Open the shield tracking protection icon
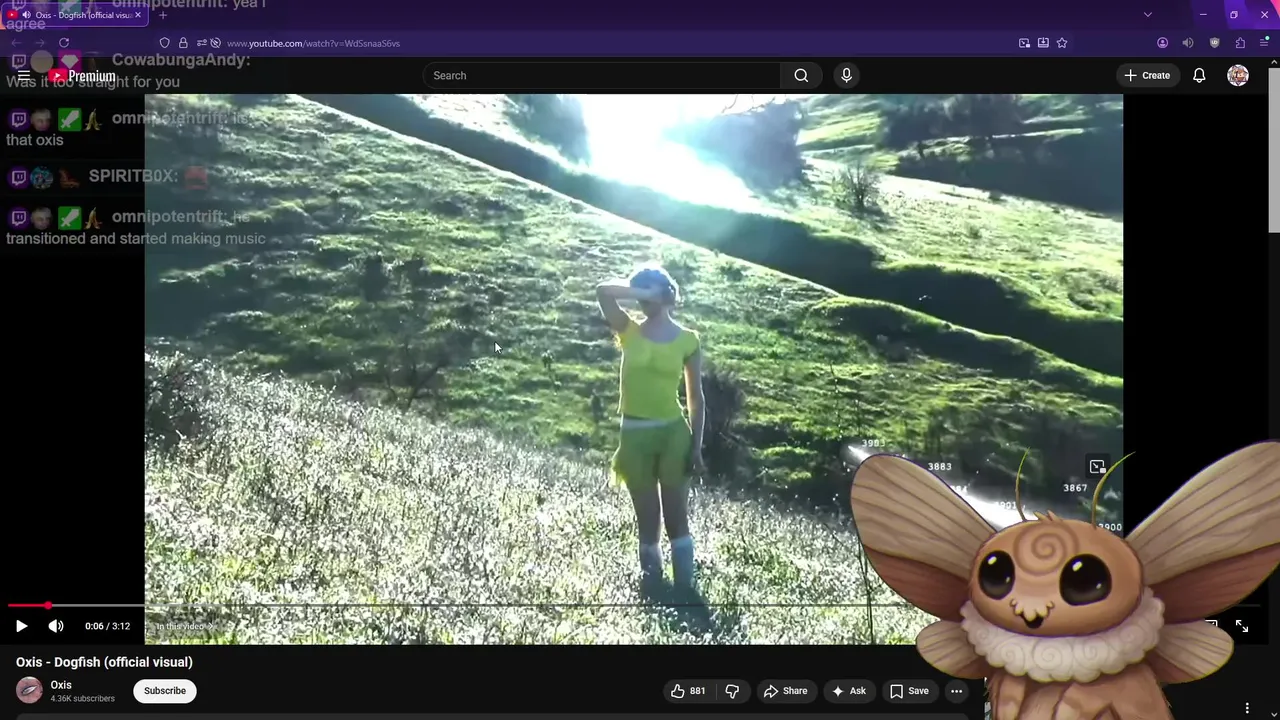Image resolution: width=1280 pixels, height=720 pixels. point(165,43)
